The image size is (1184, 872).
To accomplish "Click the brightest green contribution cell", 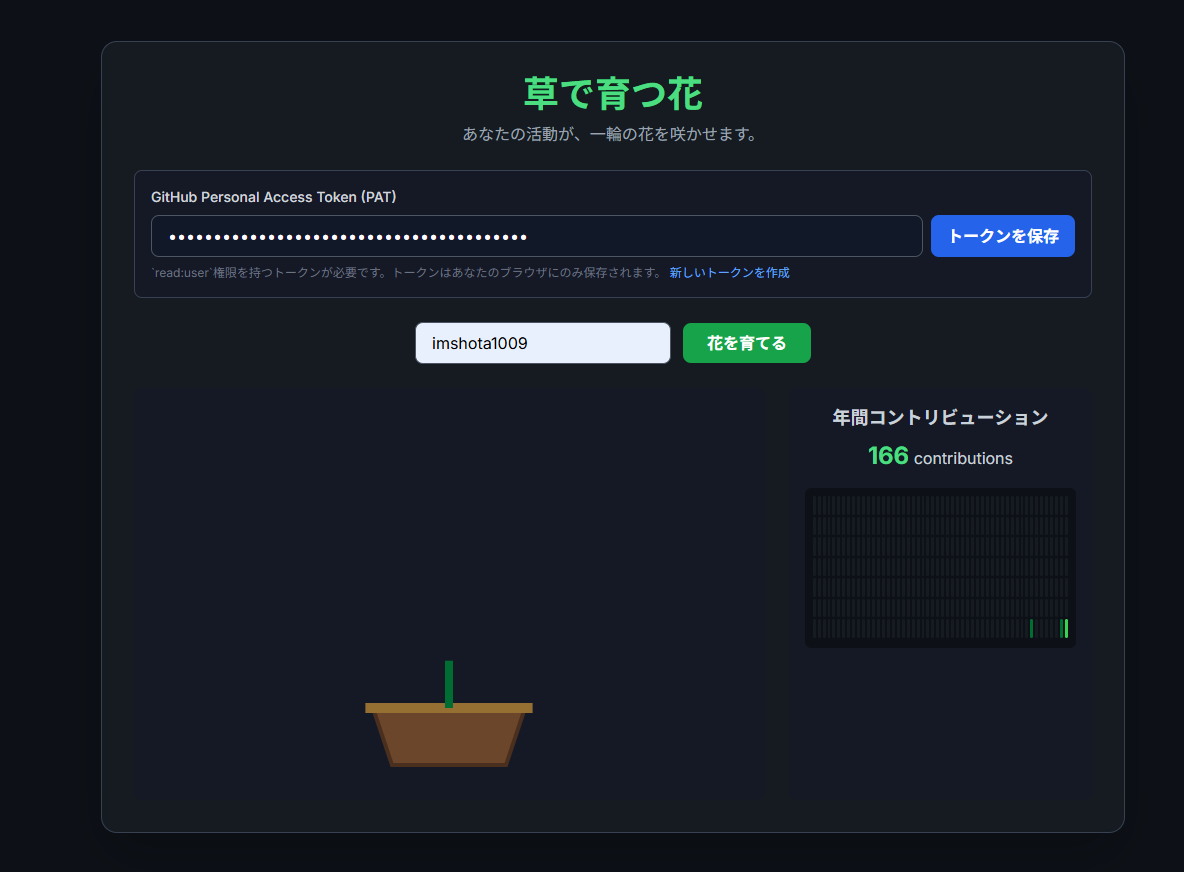I will [1066, 628].
